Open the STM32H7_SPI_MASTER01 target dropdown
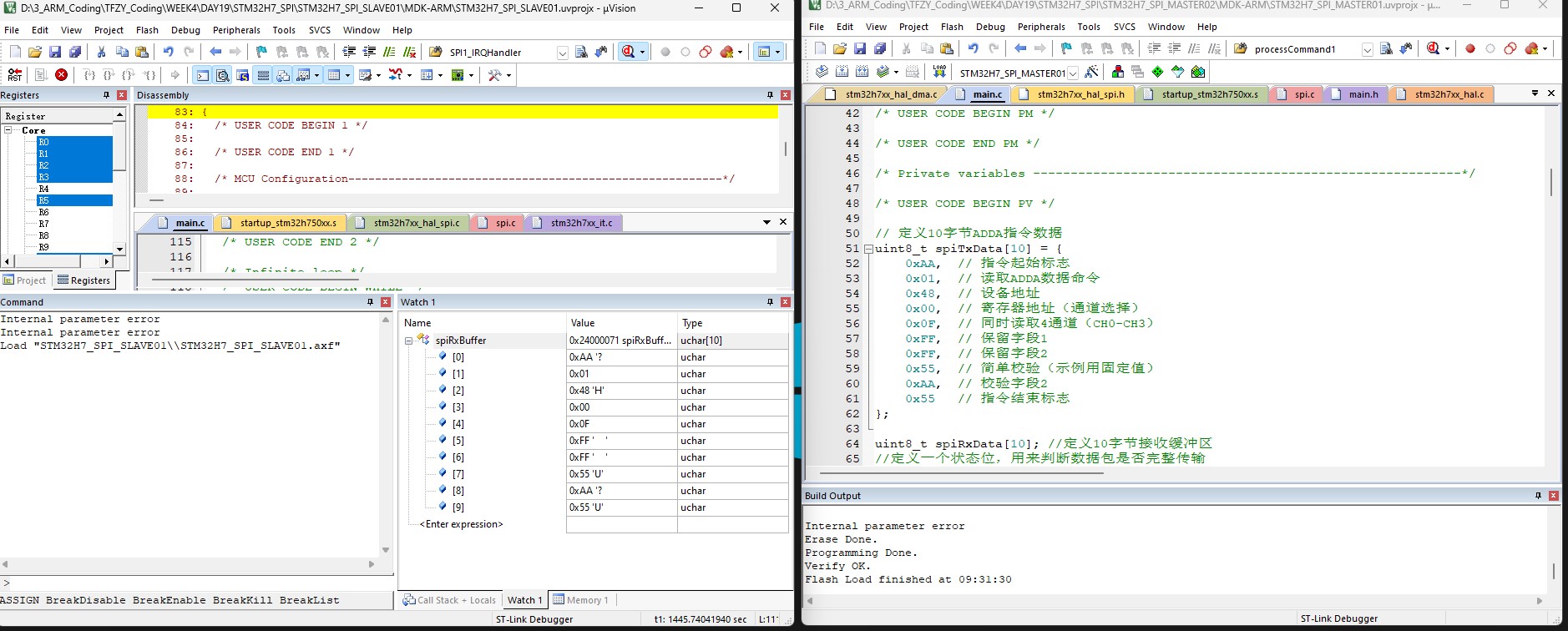The image size is (1568, 631). click(1073, 73)
